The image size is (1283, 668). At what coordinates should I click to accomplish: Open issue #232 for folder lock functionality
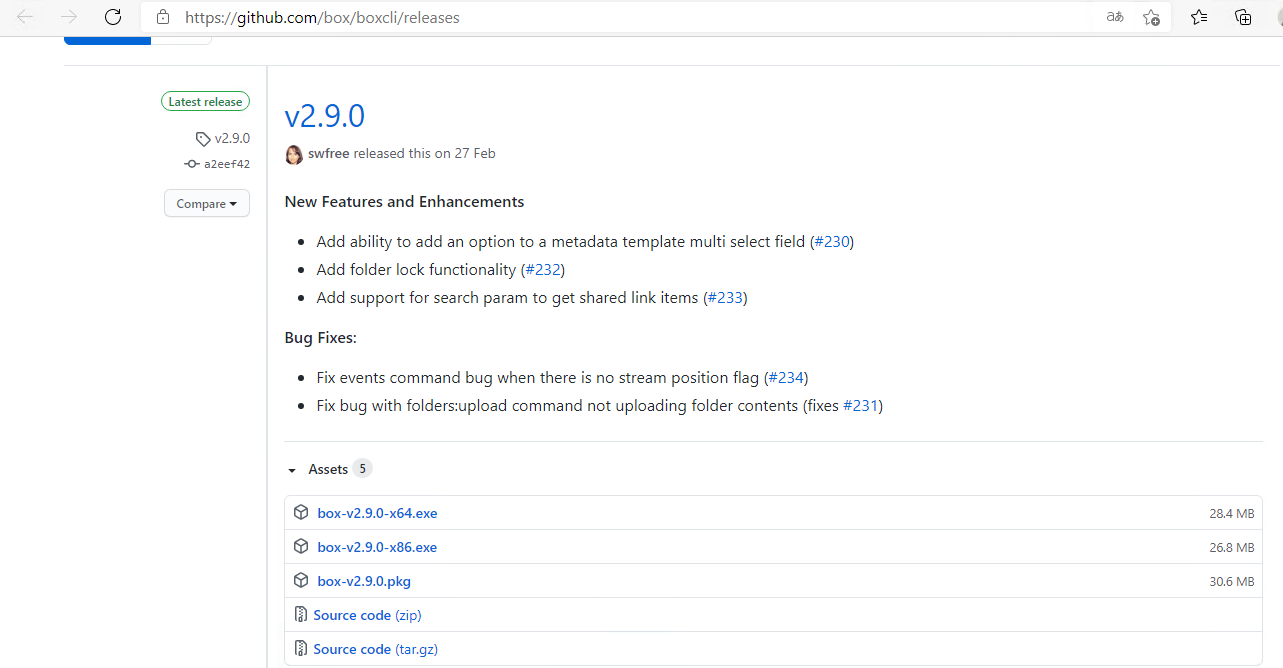pyautogui.click(x=543, y=269)
